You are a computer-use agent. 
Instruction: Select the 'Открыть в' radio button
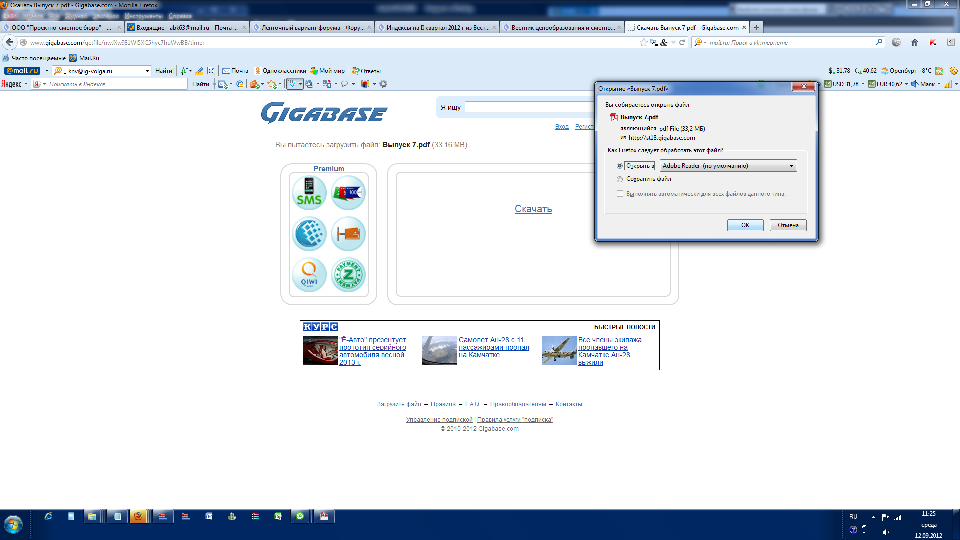tap(620, 166)
